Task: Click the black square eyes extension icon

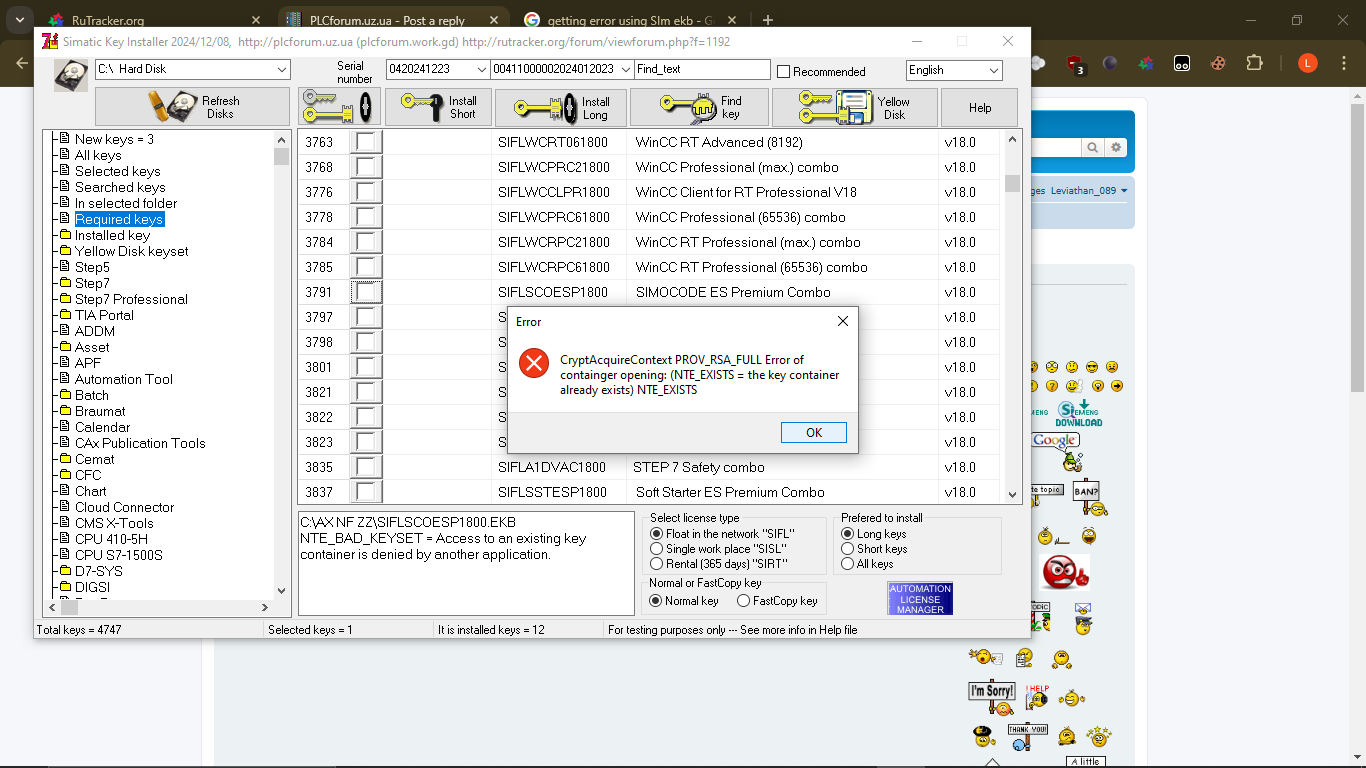Action: click(1182, 63)
